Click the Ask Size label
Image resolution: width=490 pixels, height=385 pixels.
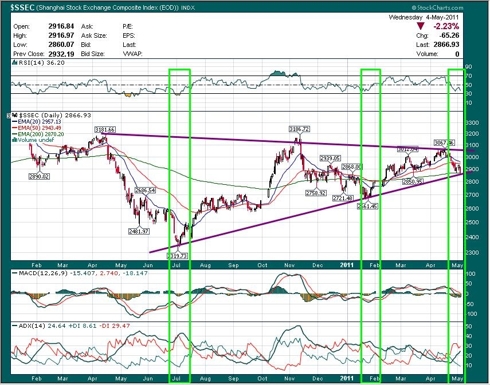point(94,35)
